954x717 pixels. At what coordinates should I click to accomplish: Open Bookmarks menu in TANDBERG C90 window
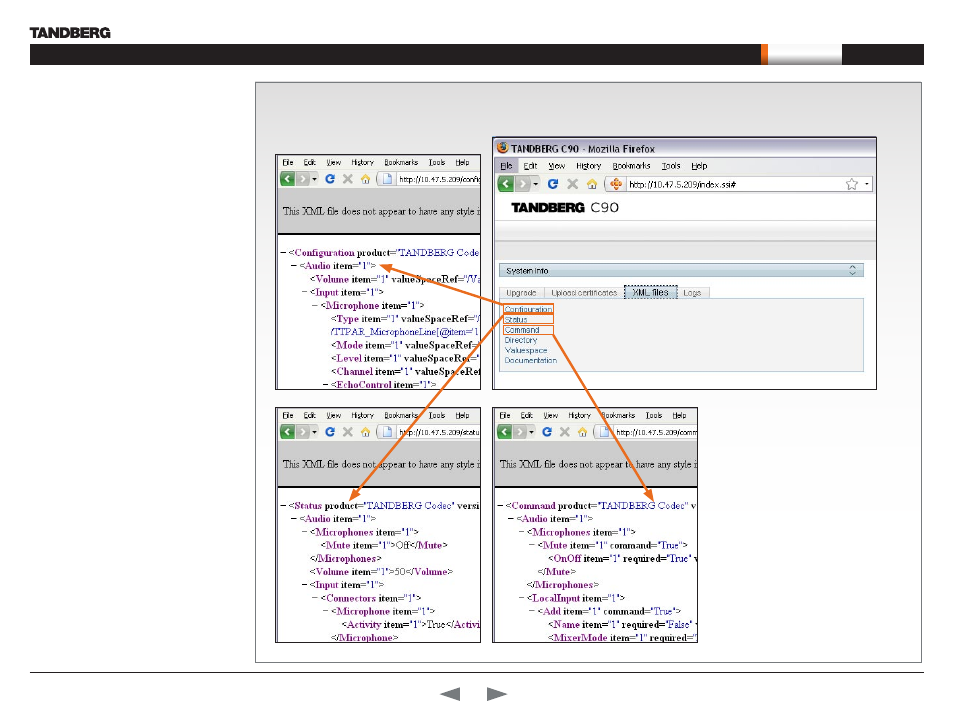point(631,166)
